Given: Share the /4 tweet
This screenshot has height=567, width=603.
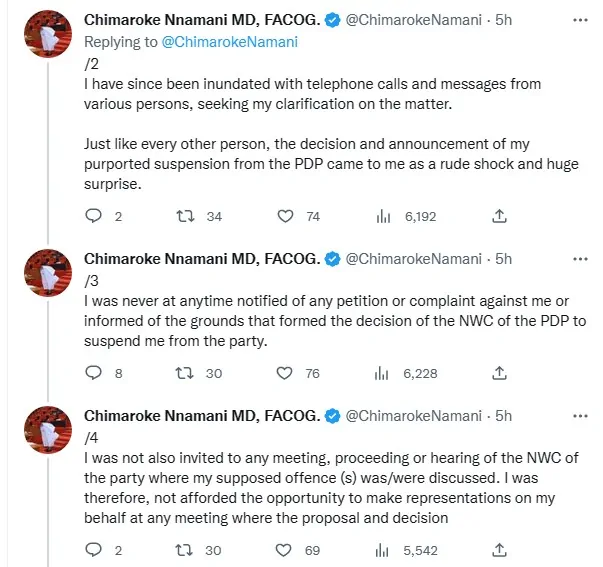Looking at the screenshot, I should click(500, 549).
